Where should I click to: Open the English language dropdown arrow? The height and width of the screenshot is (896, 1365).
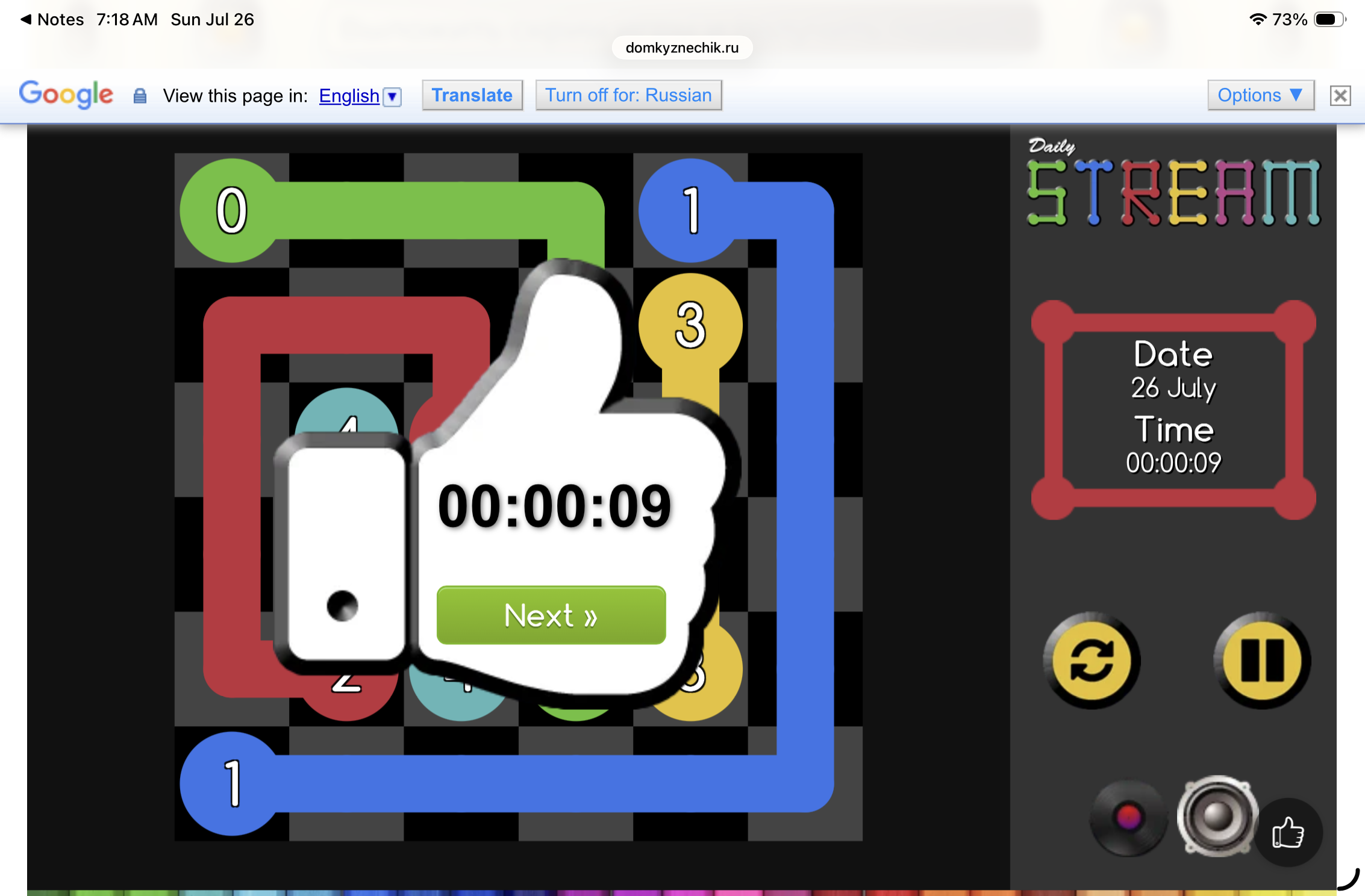tap(392, 96)
